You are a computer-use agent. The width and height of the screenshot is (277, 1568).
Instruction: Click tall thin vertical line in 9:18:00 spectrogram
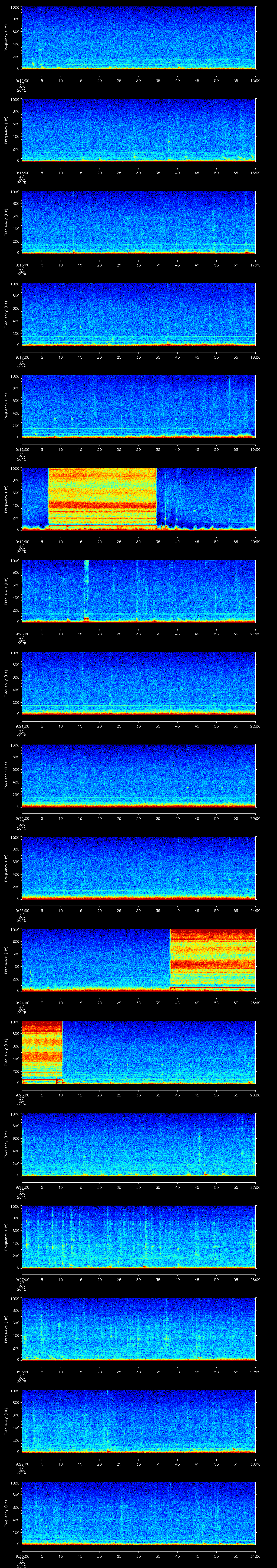point(229,403)
